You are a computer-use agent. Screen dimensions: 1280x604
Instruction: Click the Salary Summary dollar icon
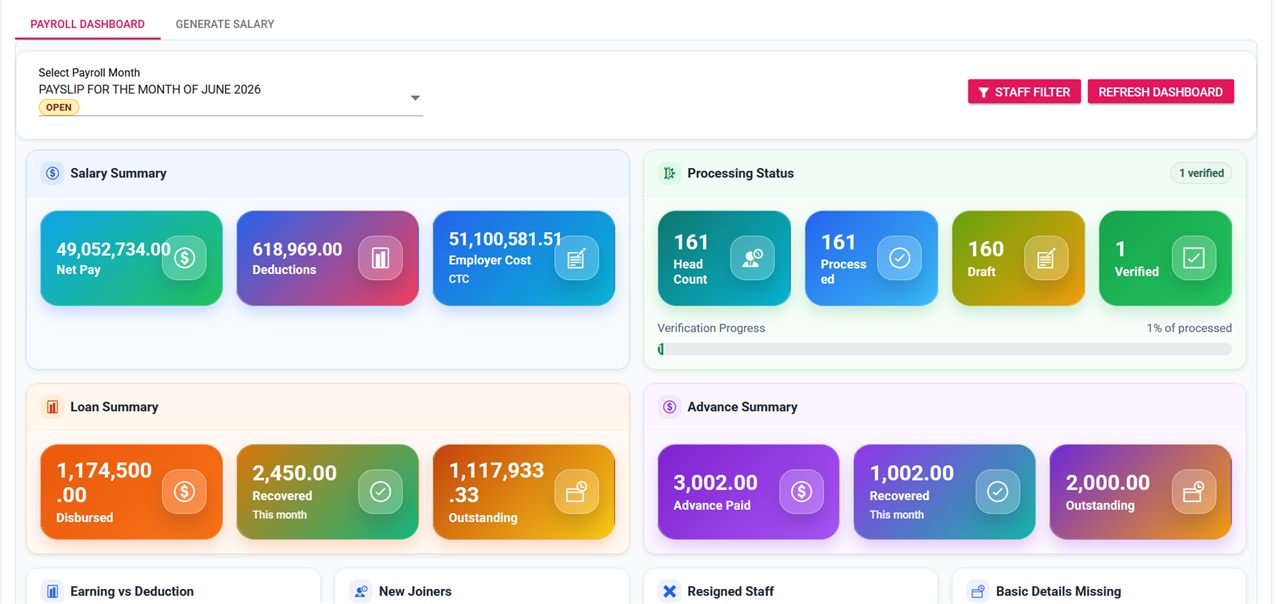pos(52,173)
